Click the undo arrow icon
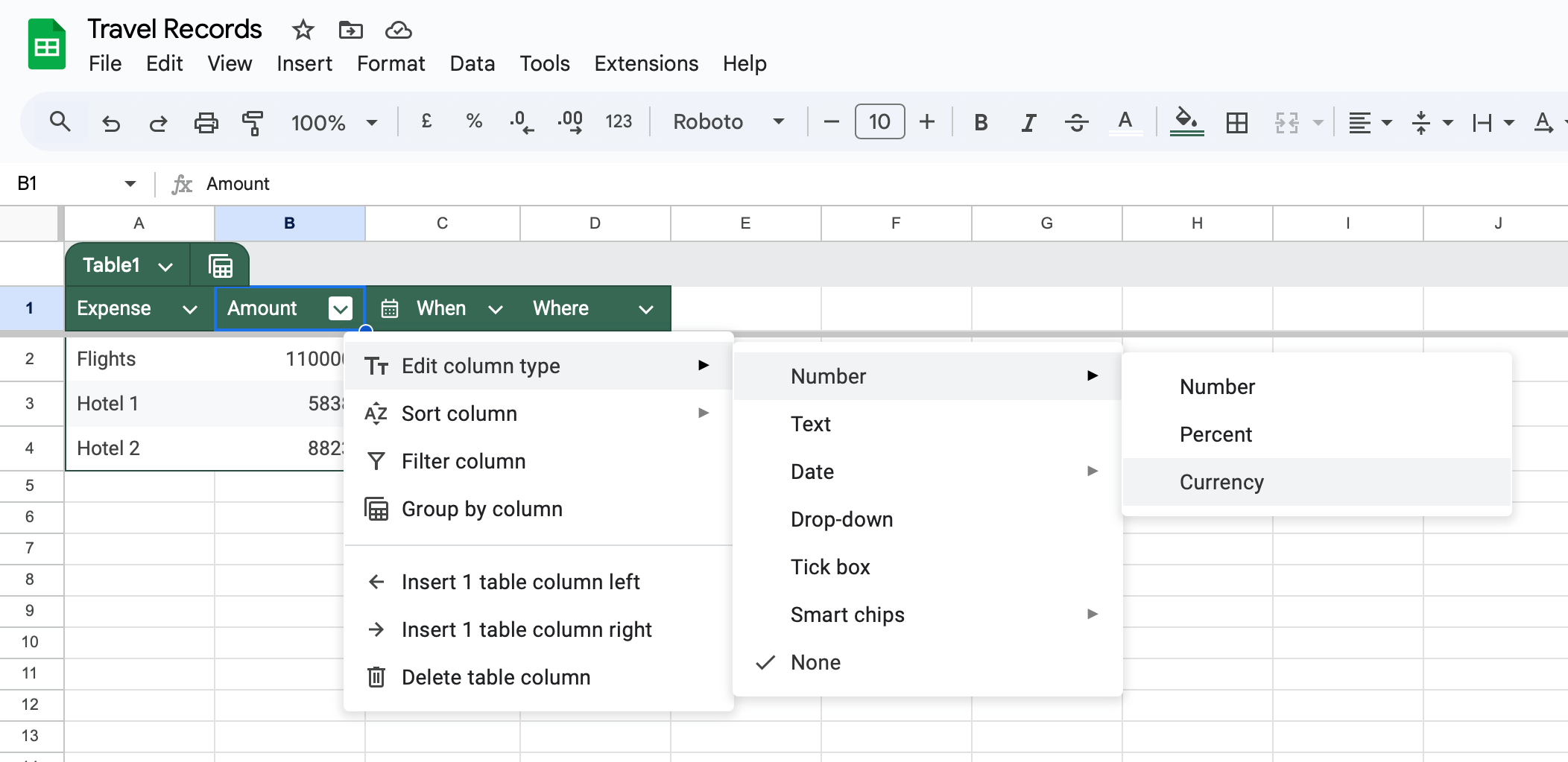 click(x=111, y=122)
